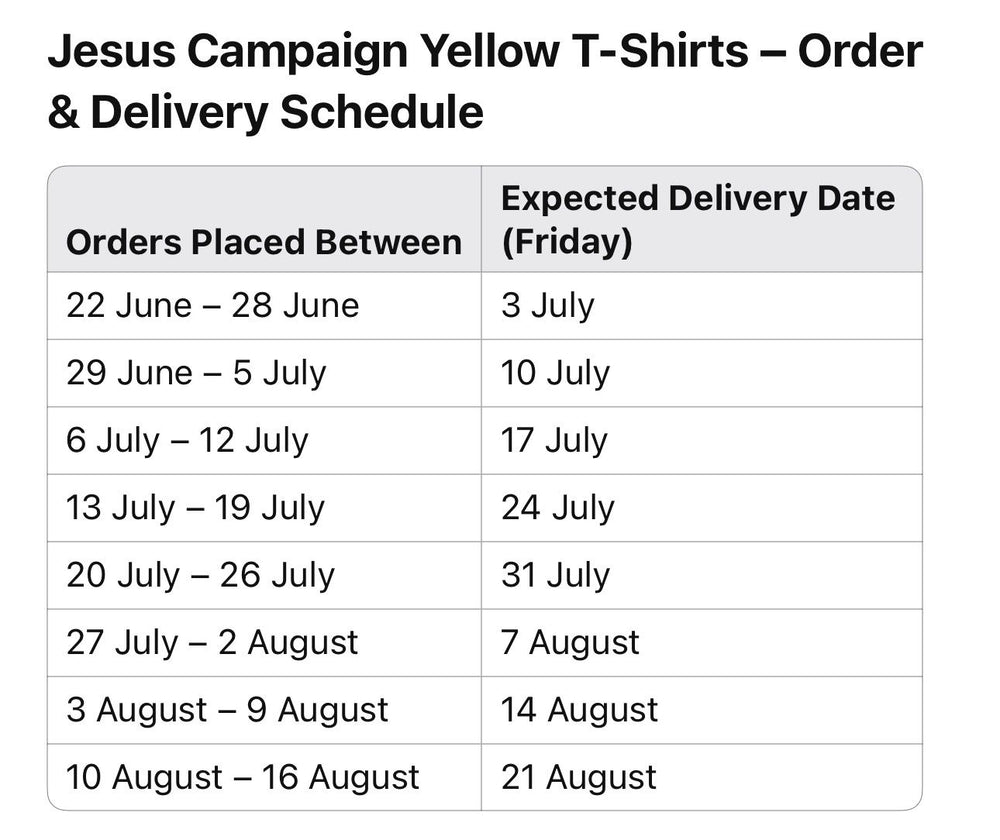
Task: Select the Expected Delivery Date (Friday) header
Action: [x=698, y=219]
